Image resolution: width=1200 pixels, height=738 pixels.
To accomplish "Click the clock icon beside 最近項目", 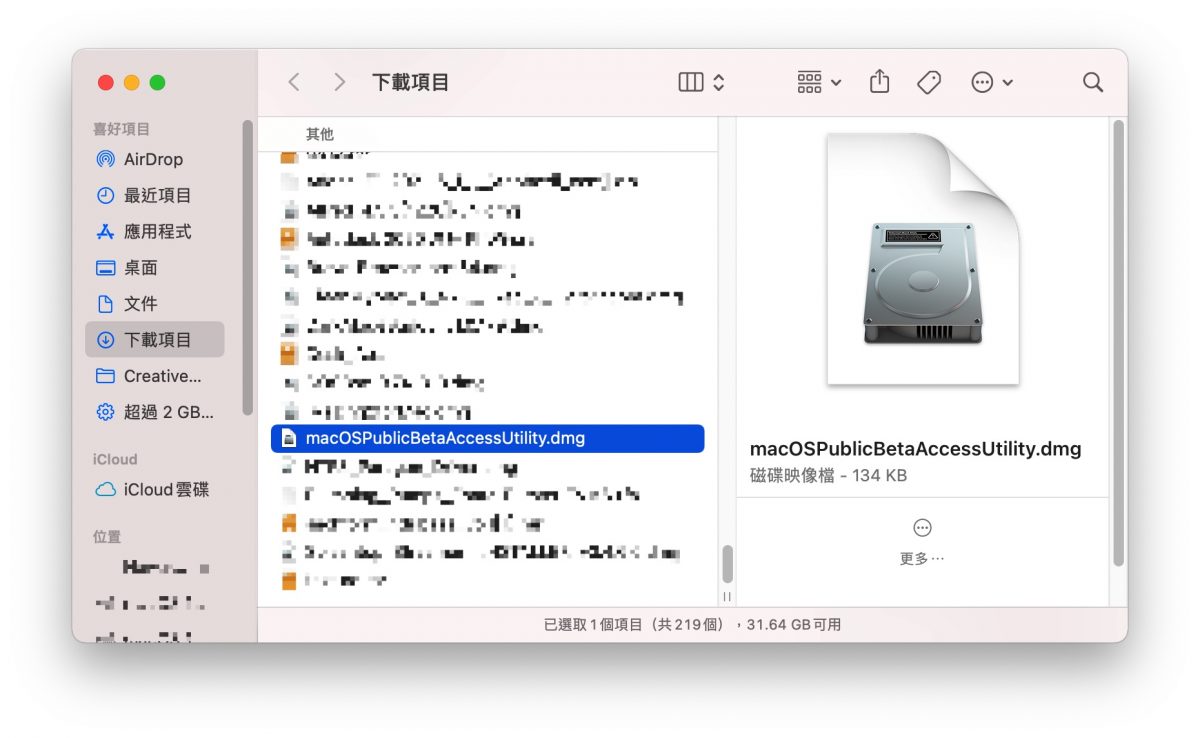I will point(105,195).
